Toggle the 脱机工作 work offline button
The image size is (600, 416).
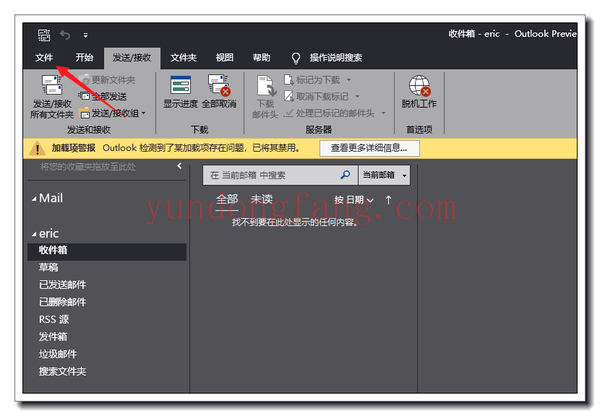(x=419, y=92)
